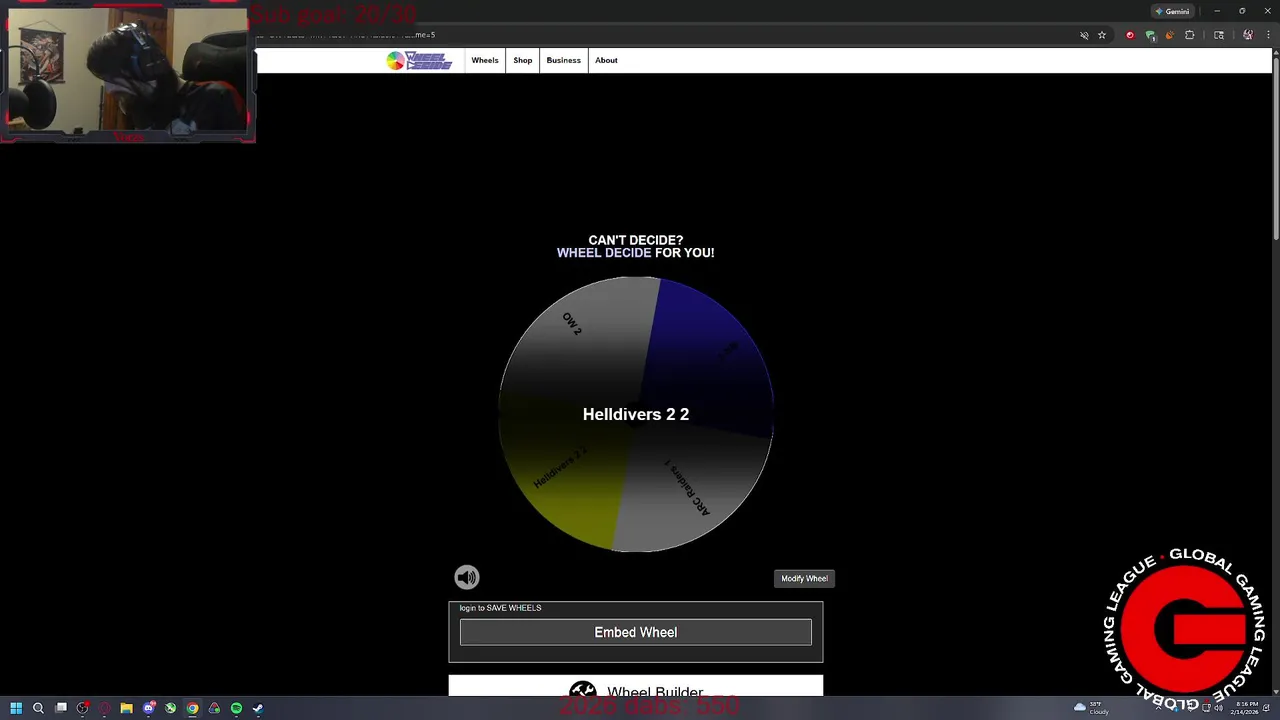Open the Business menu item
This screenshot has width=1280, height=720.
[563, 60]
